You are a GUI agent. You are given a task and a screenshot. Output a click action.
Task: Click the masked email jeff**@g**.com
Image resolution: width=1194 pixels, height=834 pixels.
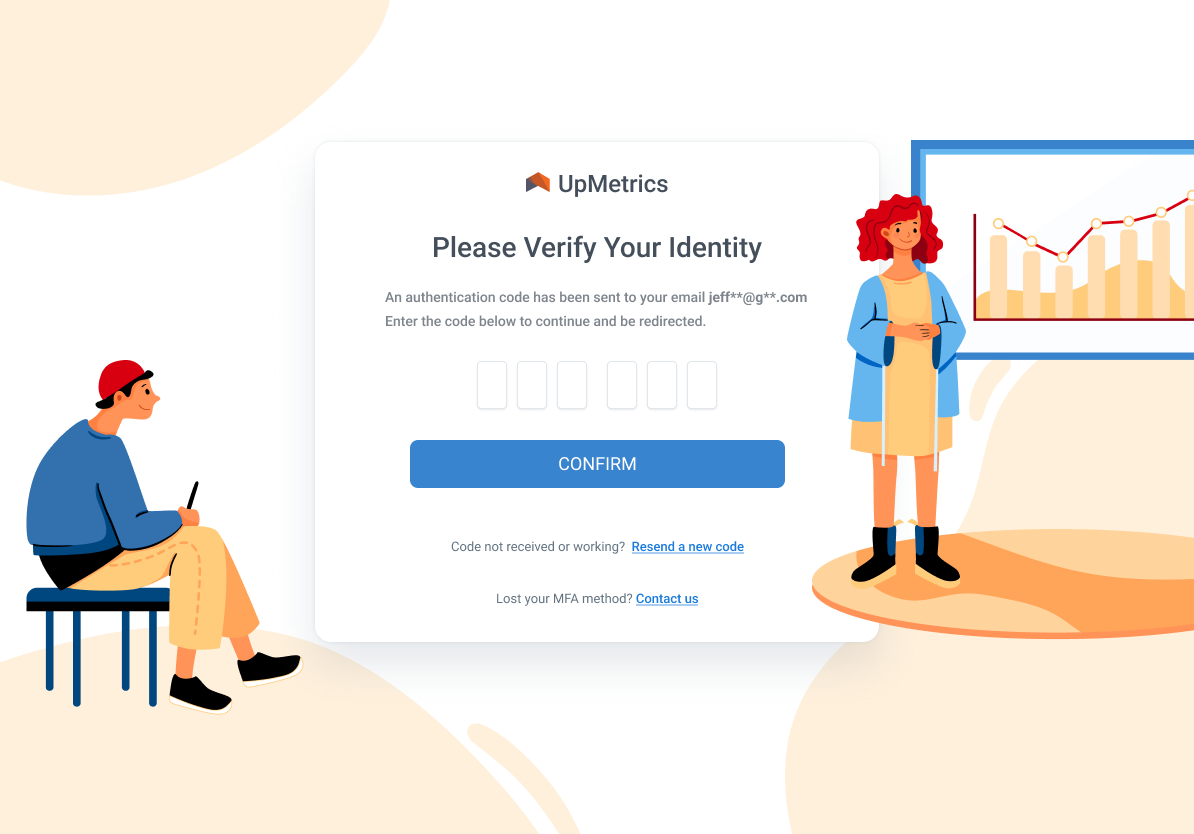pos(758,297)
